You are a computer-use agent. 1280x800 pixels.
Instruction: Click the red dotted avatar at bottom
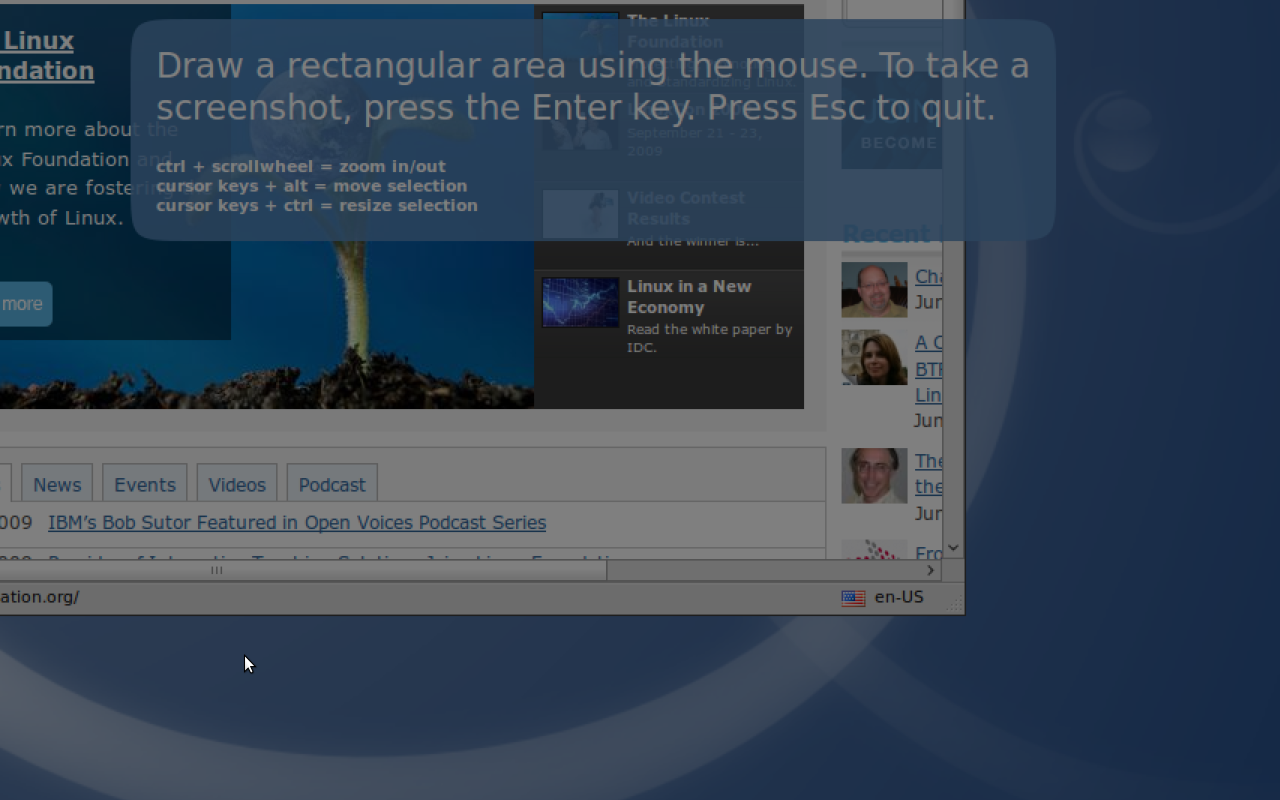pyautogui.click(x=874, y=551)
